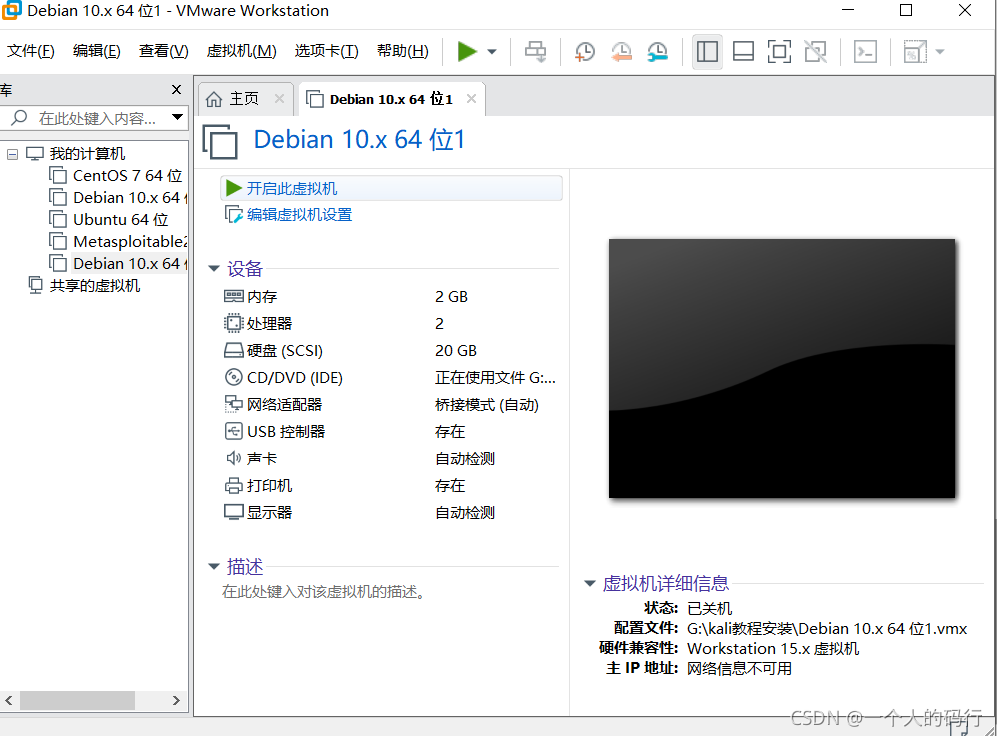Open the power options dropdown arrow
The height and width of the screenshot is (736, 997).
(x=492, y=52)
